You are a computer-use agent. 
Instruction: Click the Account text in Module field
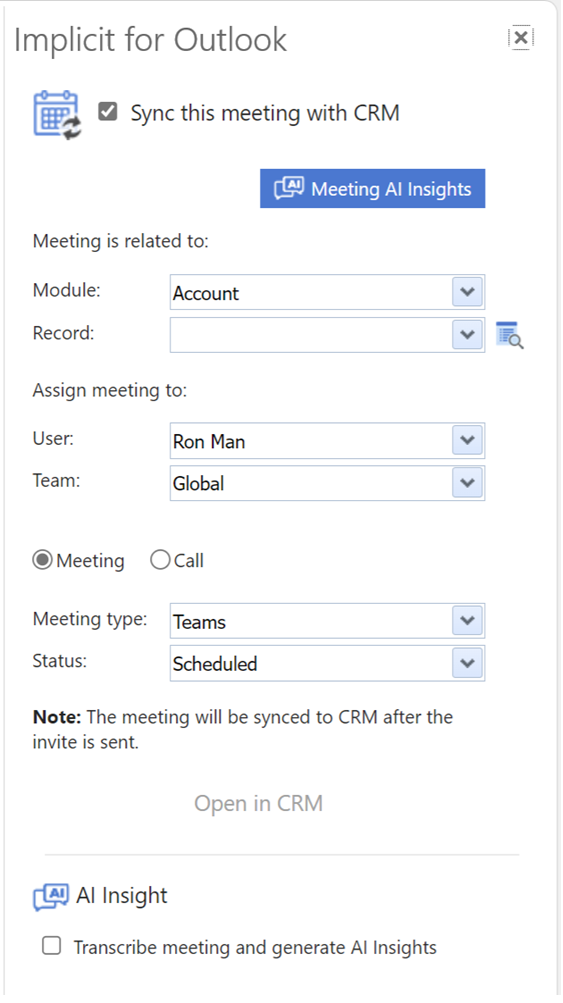(x=205, y=294)
